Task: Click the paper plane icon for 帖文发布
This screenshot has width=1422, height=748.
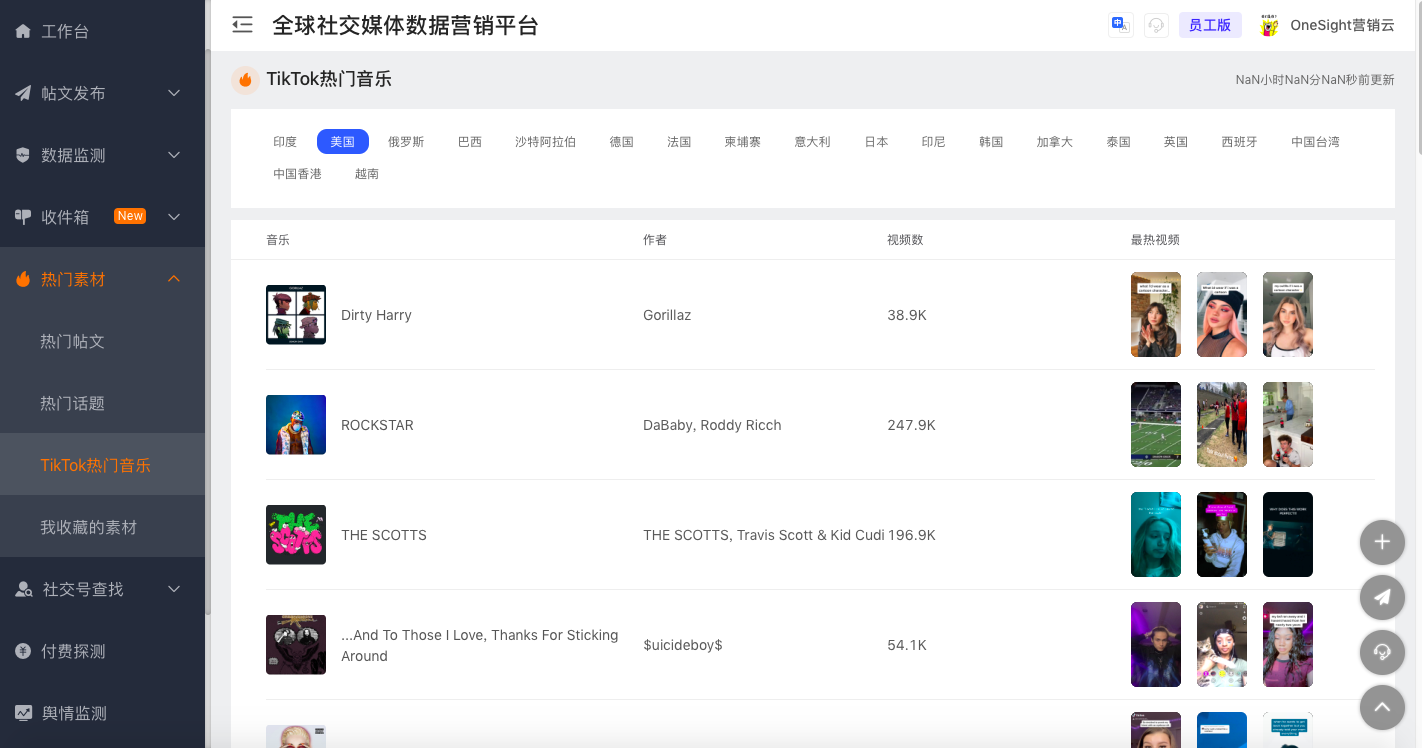Action: 23,93
